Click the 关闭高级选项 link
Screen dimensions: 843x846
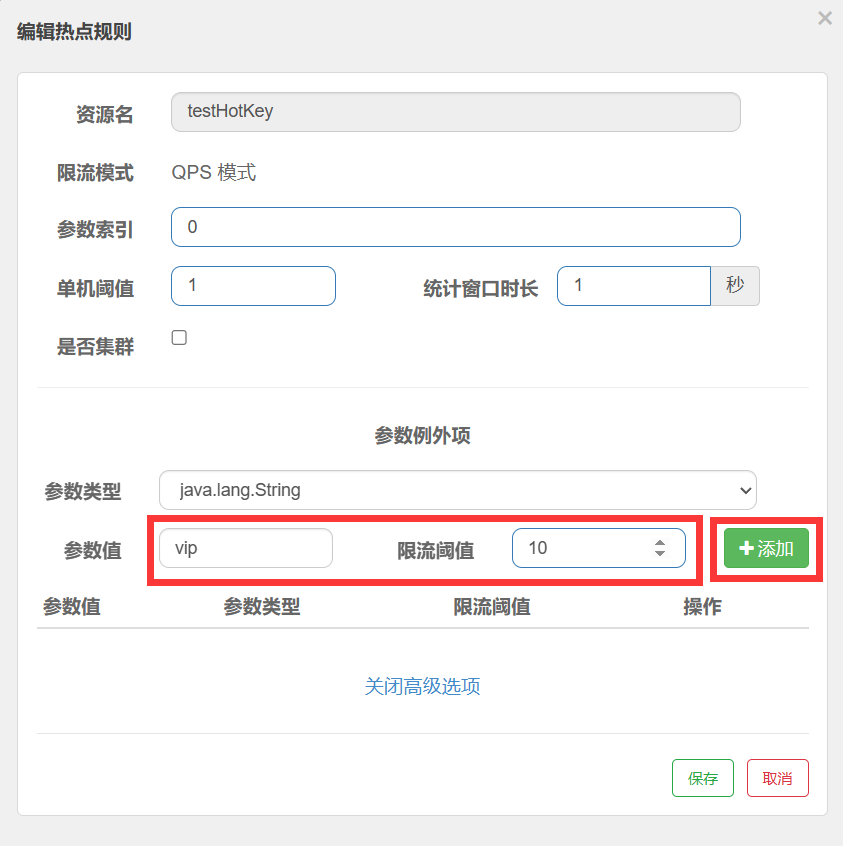coord(422,687)
